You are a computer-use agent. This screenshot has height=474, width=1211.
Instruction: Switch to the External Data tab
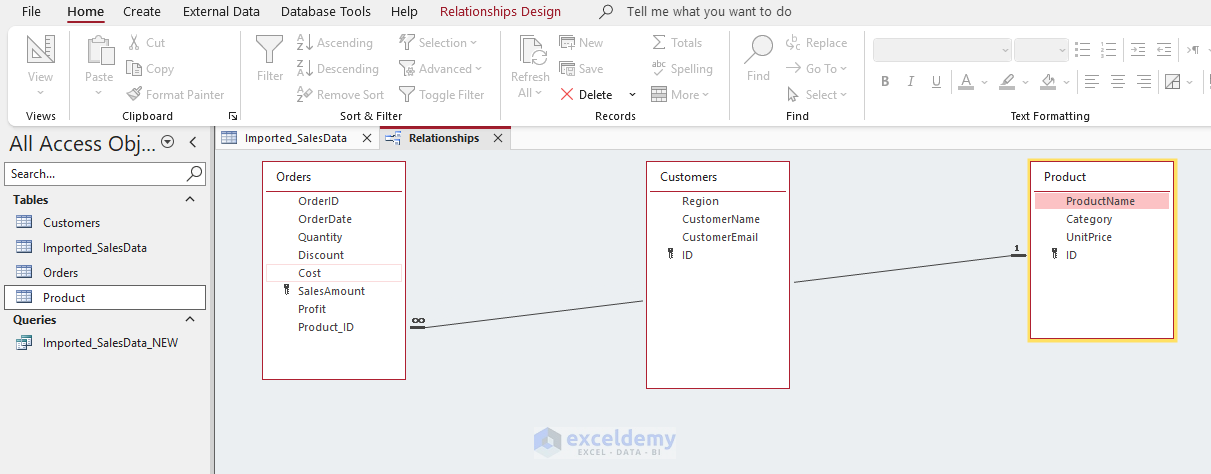pyautogui.click(x=221, y=12)
